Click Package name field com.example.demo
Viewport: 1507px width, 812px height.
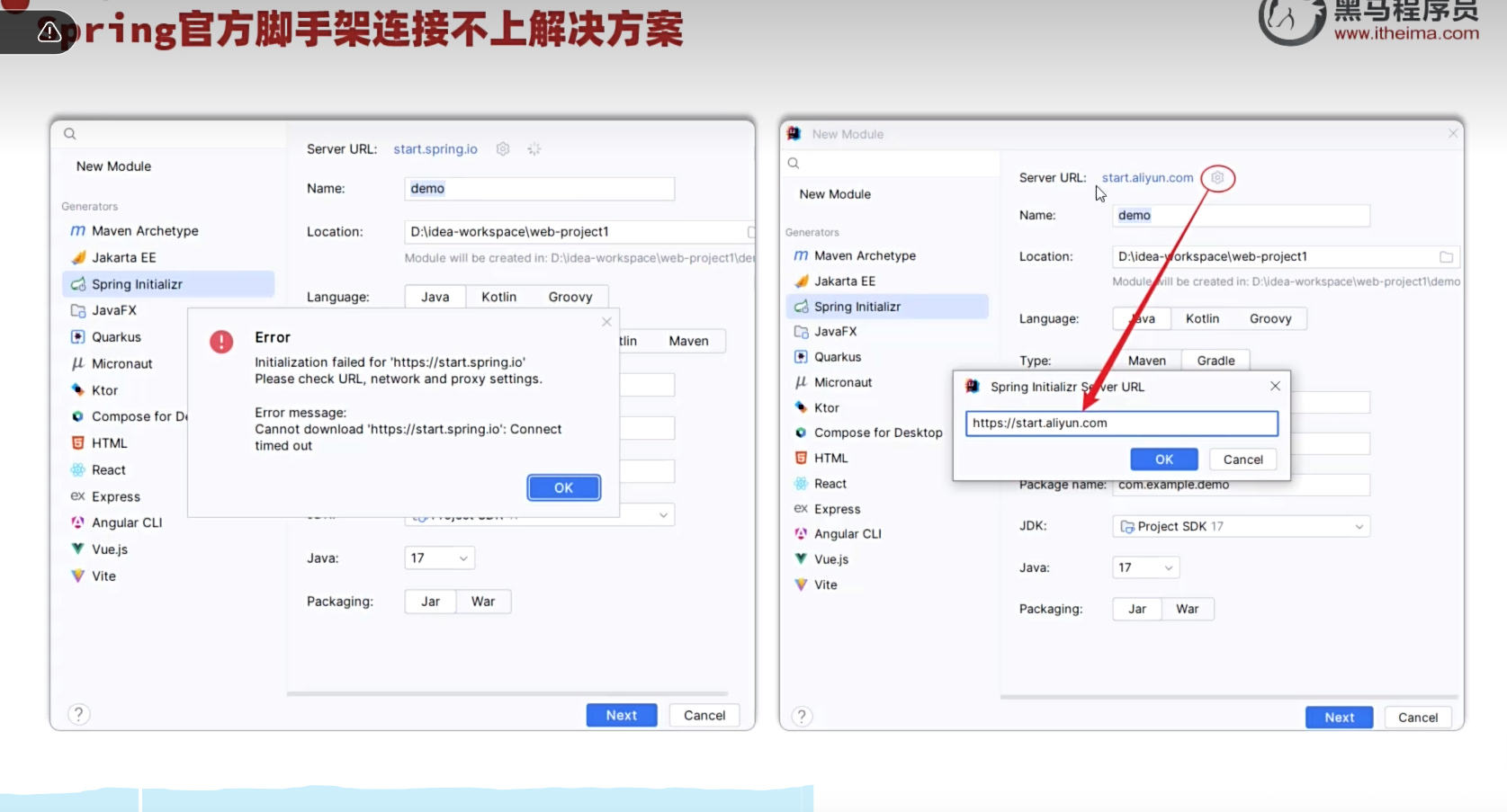pyautogui.click(x=1241, y=485)
